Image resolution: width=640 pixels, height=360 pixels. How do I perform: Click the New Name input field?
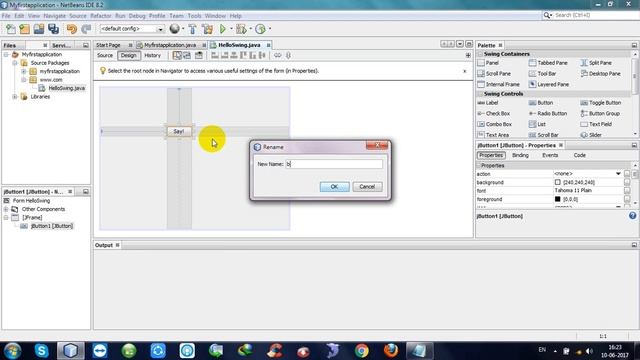pos(334,164)
